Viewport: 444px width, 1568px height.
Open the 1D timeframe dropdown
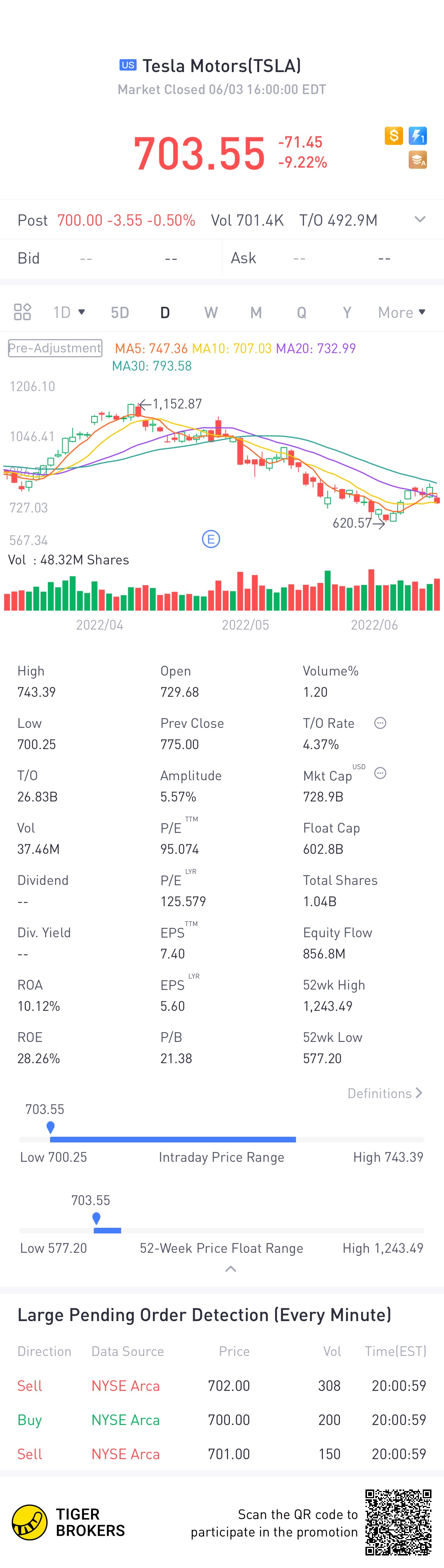coord(69,312)
